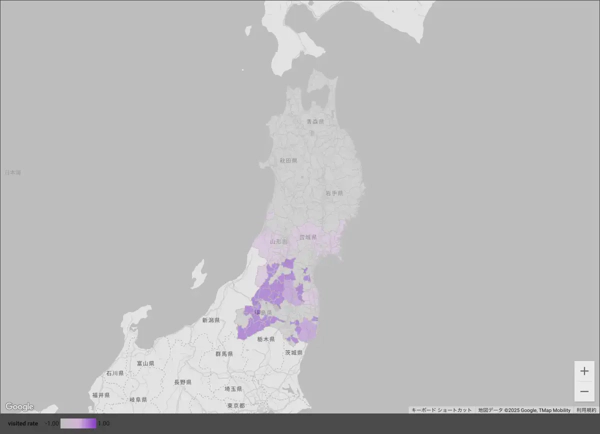600x434 pixels.
Task: Click the 日本海 sea label
Action: (13, 173)
